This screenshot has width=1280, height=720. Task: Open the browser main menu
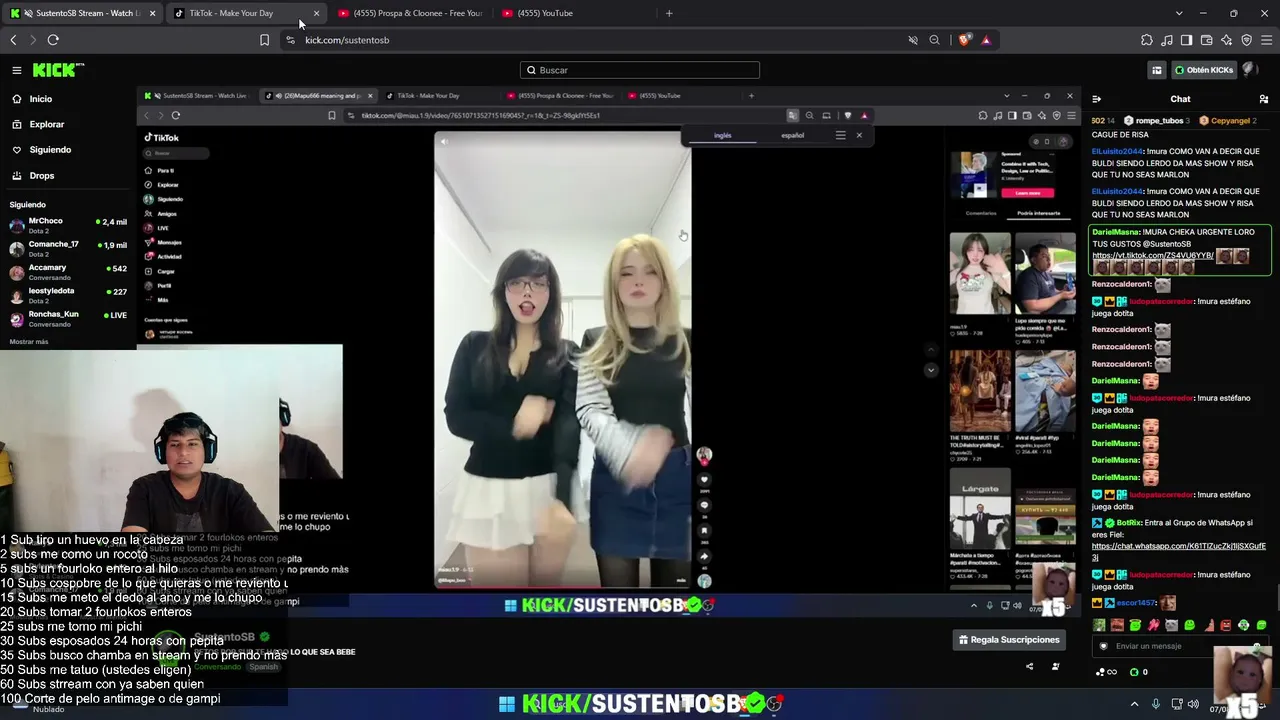tap(1267, 40)
